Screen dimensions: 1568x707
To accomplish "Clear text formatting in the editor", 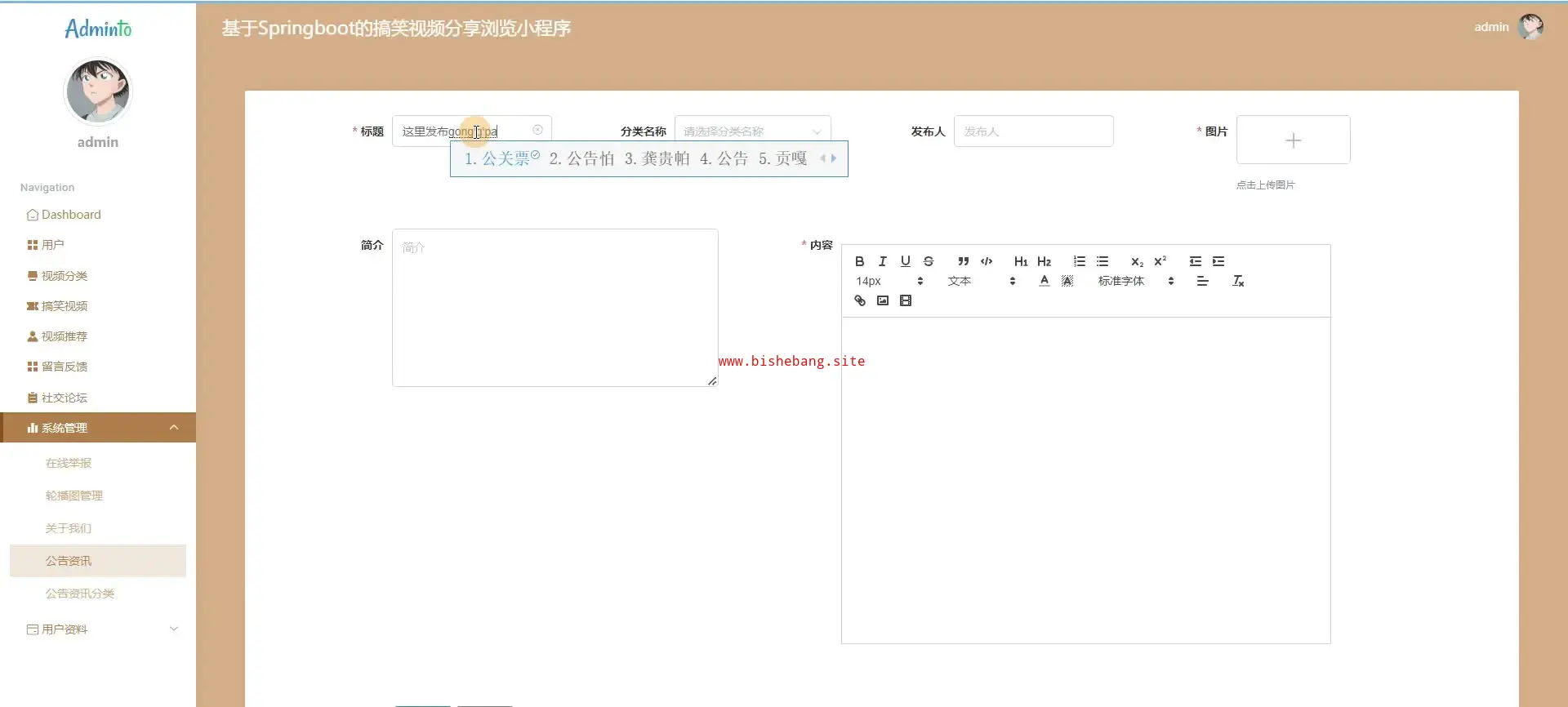I will pyautogui.click(x=1238, y=281).
